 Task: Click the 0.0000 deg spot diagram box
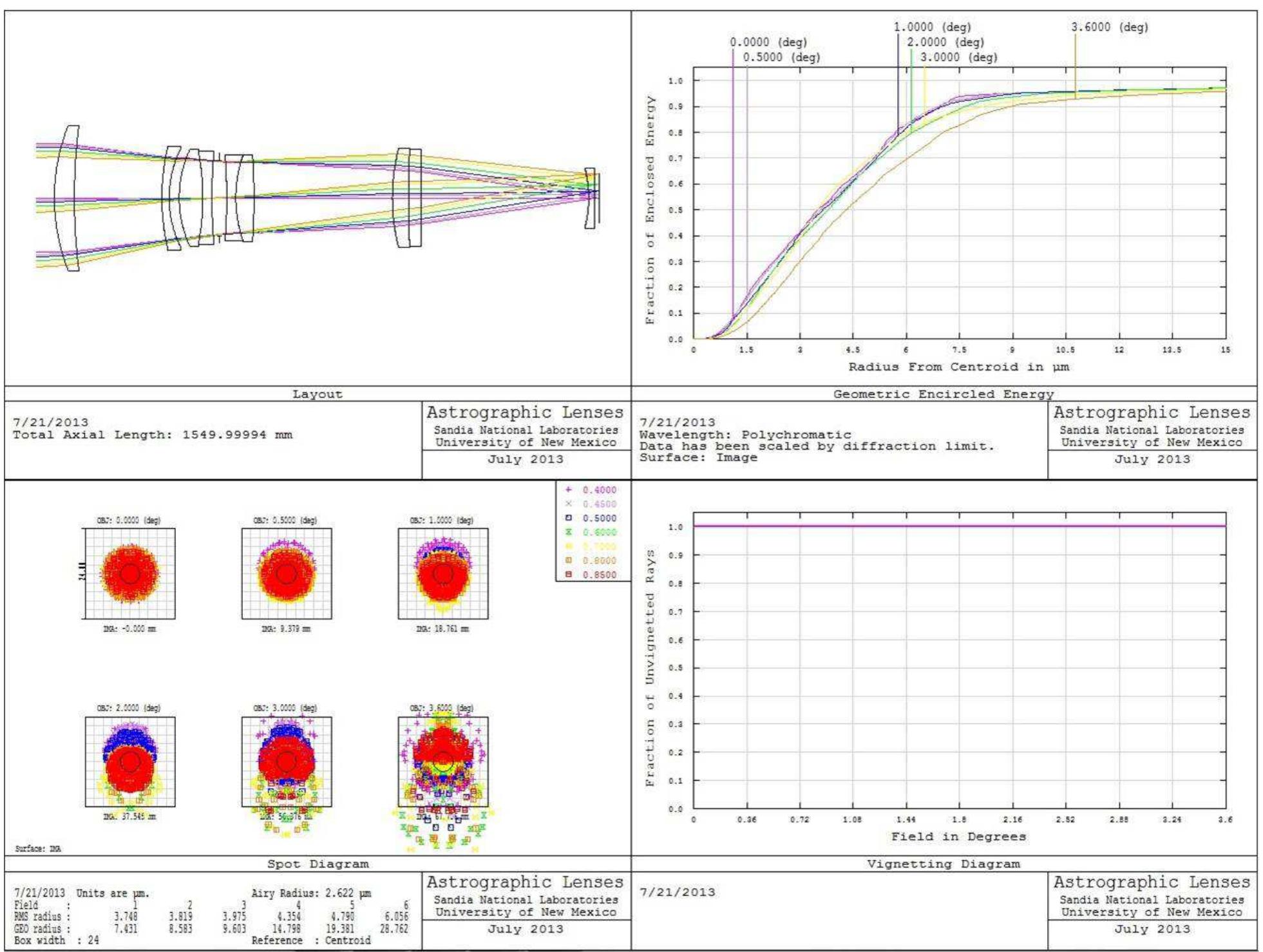(x=130, y=573)
